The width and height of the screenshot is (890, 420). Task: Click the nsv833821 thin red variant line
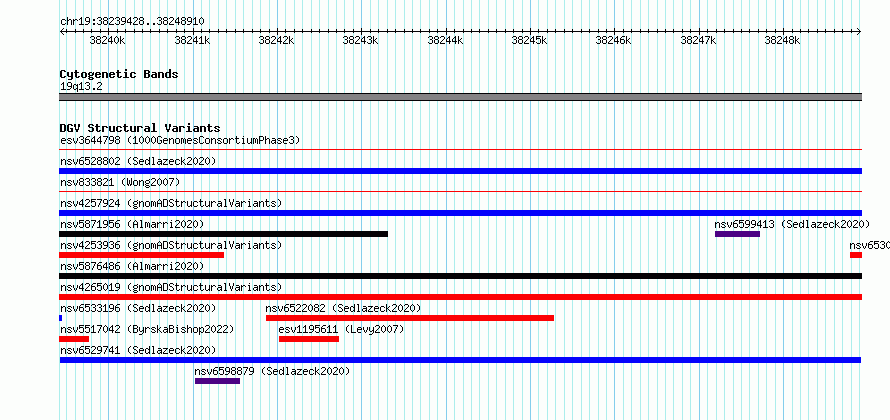tap(460, 192)
